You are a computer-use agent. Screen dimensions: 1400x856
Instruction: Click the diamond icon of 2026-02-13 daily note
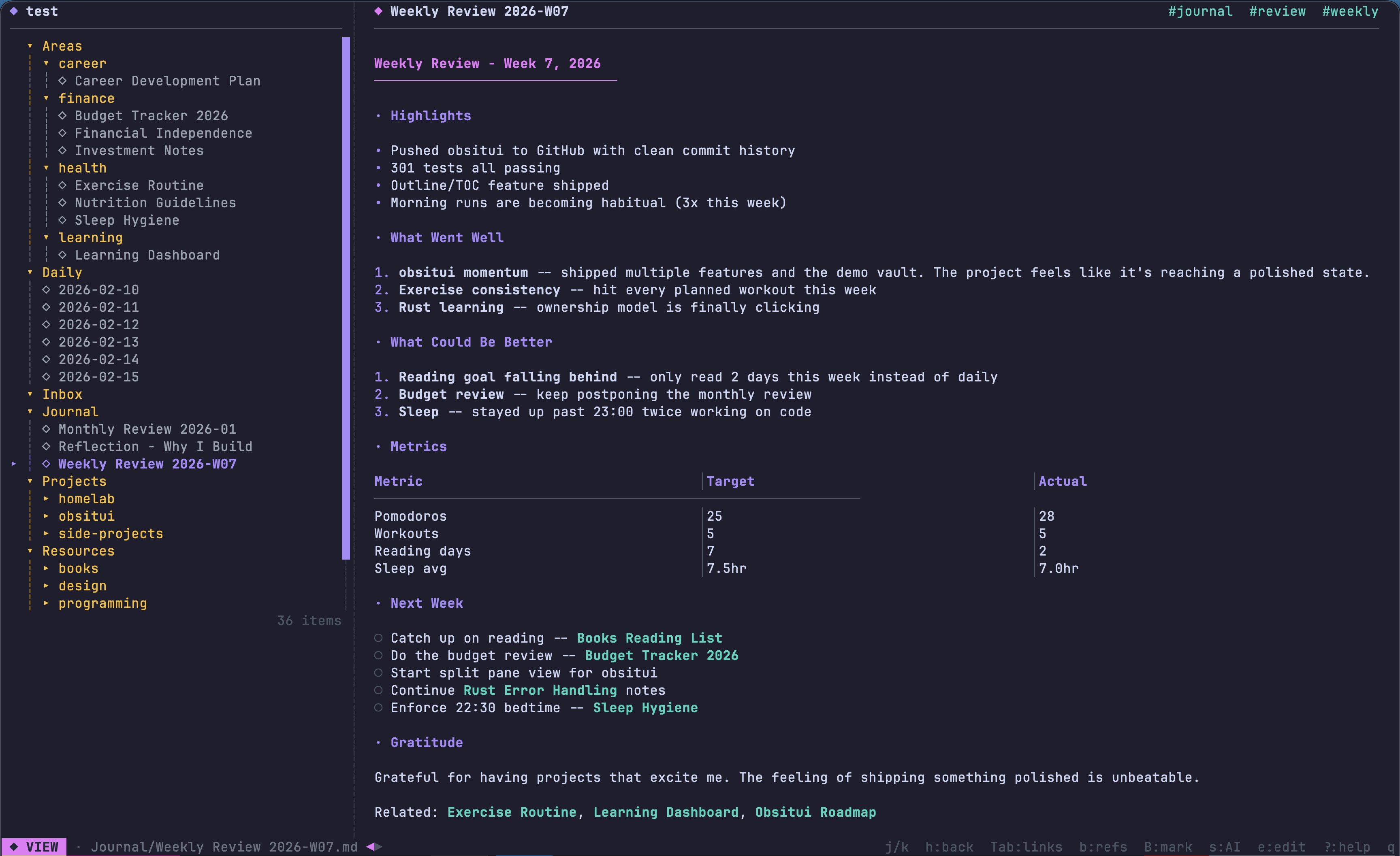(x=46, y=342)
